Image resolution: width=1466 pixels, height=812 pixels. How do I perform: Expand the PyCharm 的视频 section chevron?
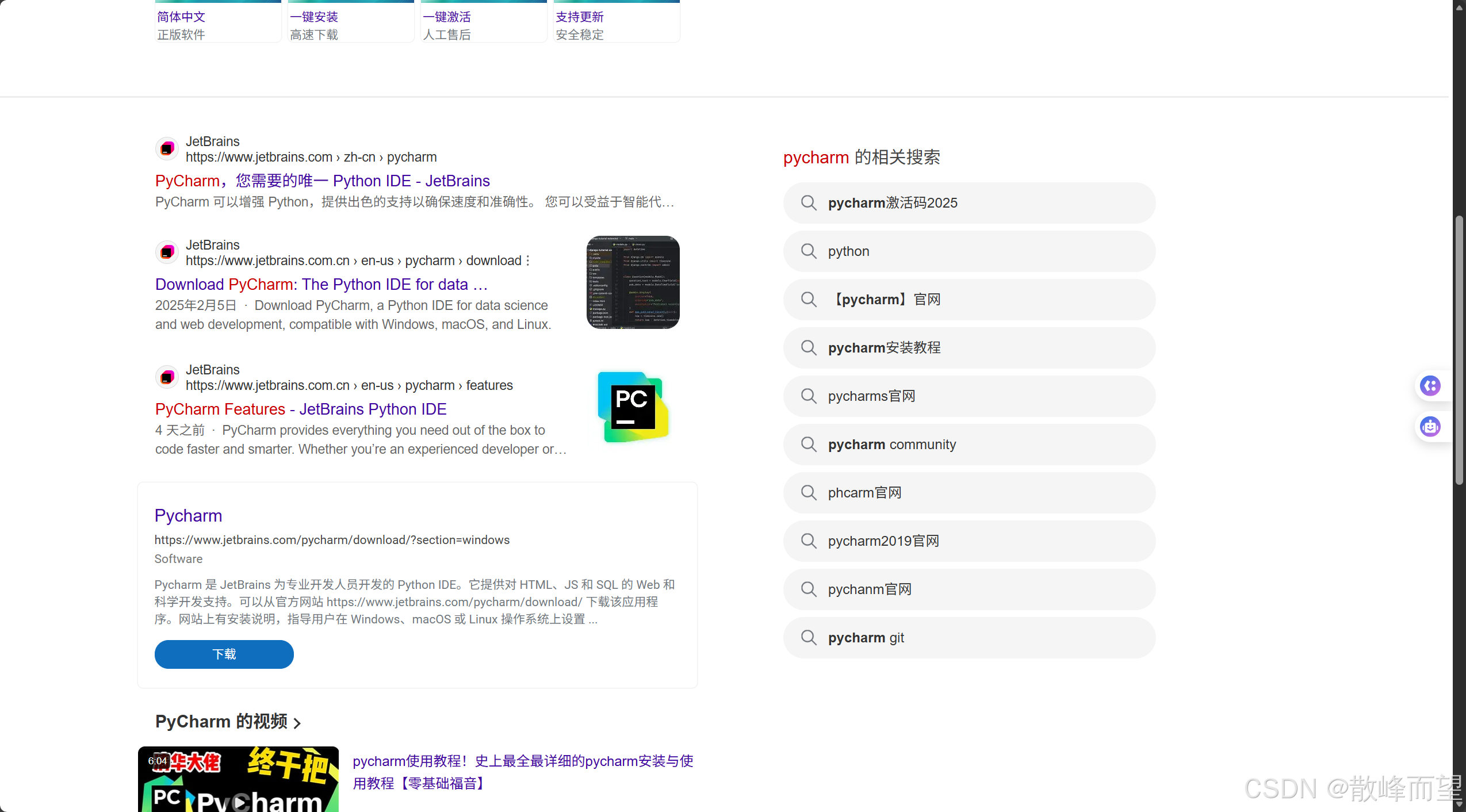(x=297, y=723)
